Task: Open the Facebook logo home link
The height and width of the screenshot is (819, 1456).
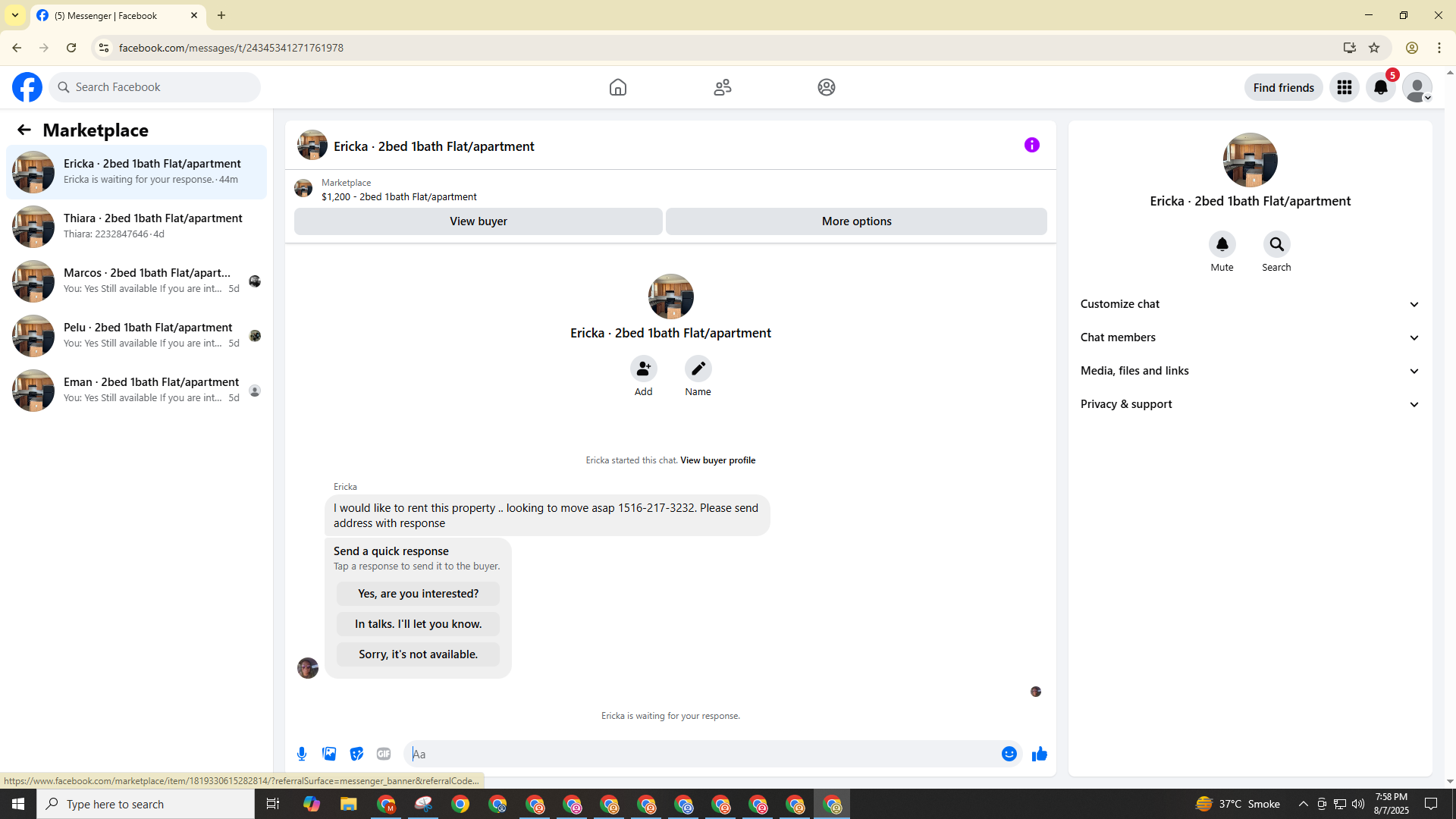Action: coord(27,87)
